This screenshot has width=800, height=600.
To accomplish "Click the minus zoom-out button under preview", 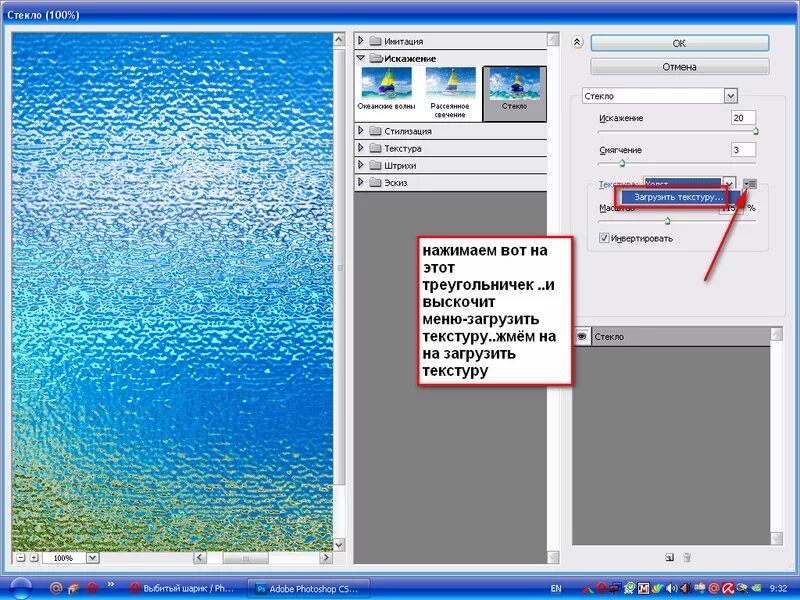I will point(20,558).
